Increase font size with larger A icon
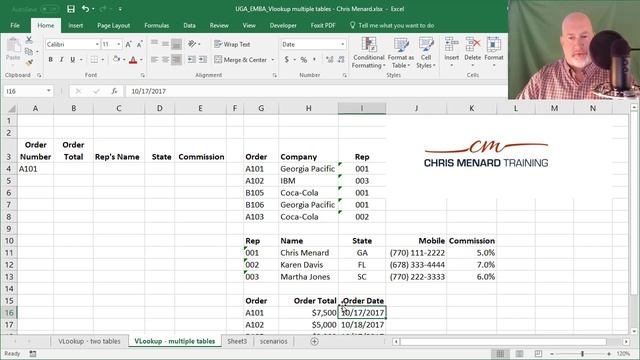 [x=128, y=44]
